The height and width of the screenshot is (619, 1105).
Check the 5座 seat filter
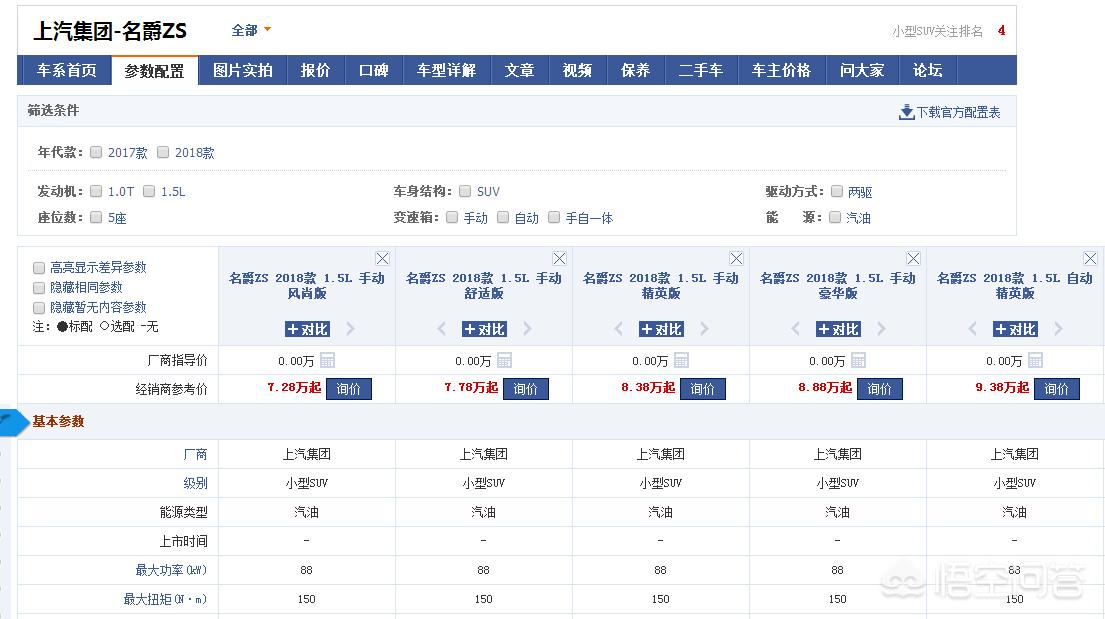pos(97,217)
